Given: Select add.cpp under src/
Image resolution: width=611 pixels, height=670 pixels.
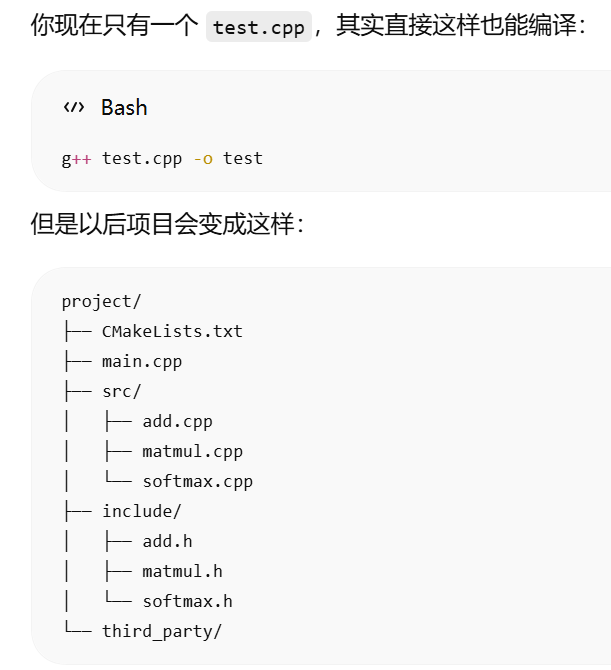Looking at the screenshot, I should [177, 422].
